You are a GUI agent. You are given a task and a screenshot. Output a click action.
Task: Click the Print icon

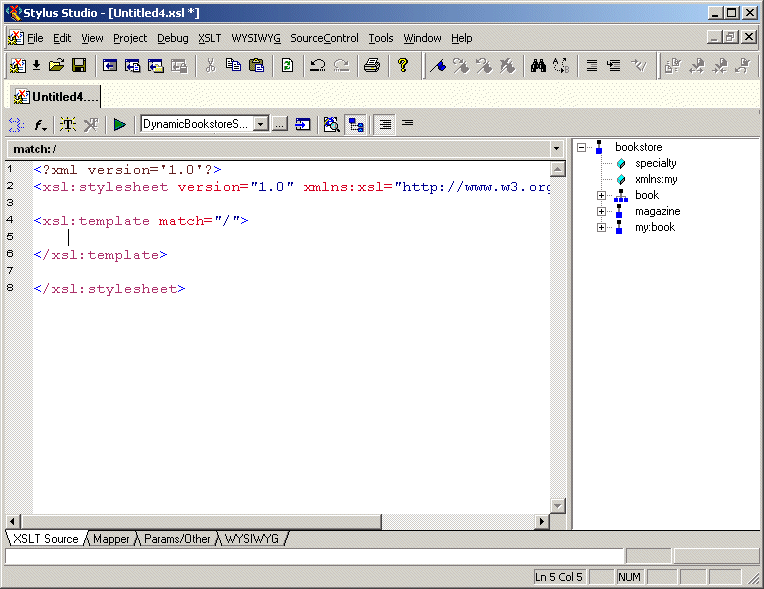[372, 66]
